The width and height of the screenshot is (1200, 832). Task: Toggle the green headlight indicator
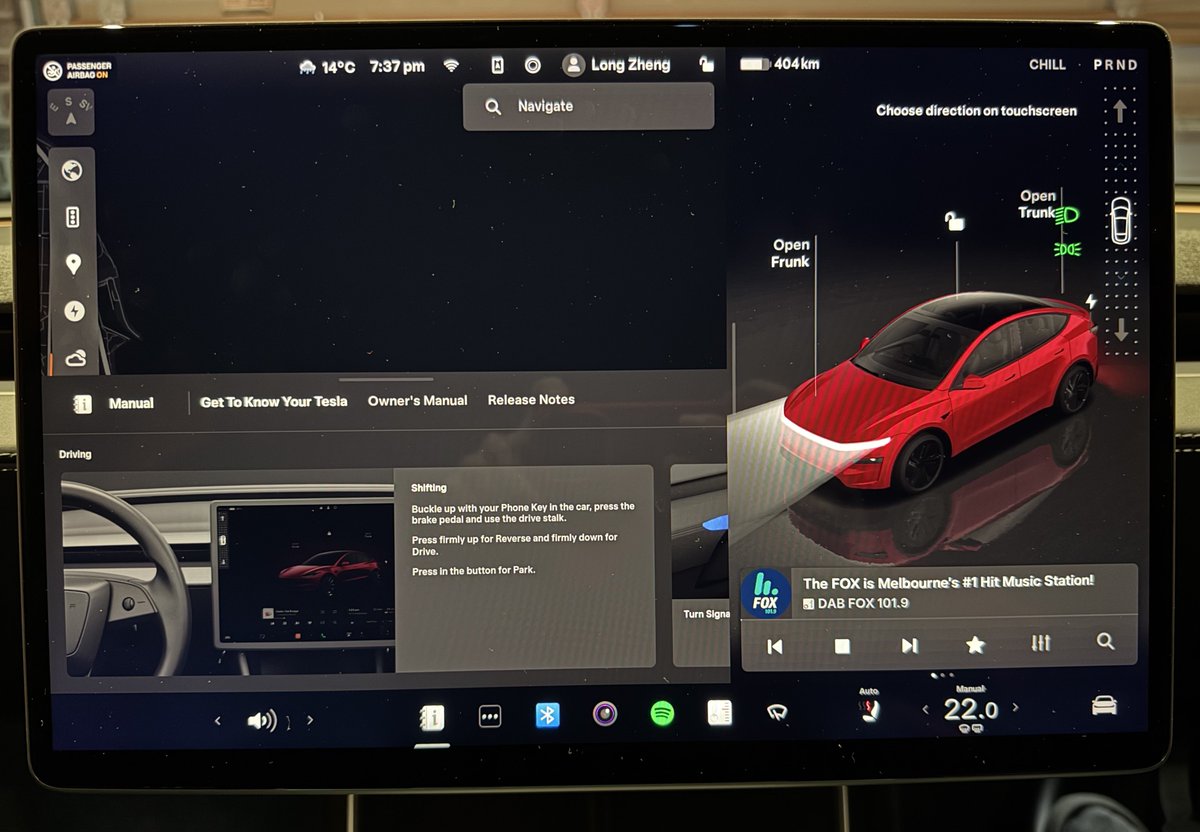(1067, 214)
